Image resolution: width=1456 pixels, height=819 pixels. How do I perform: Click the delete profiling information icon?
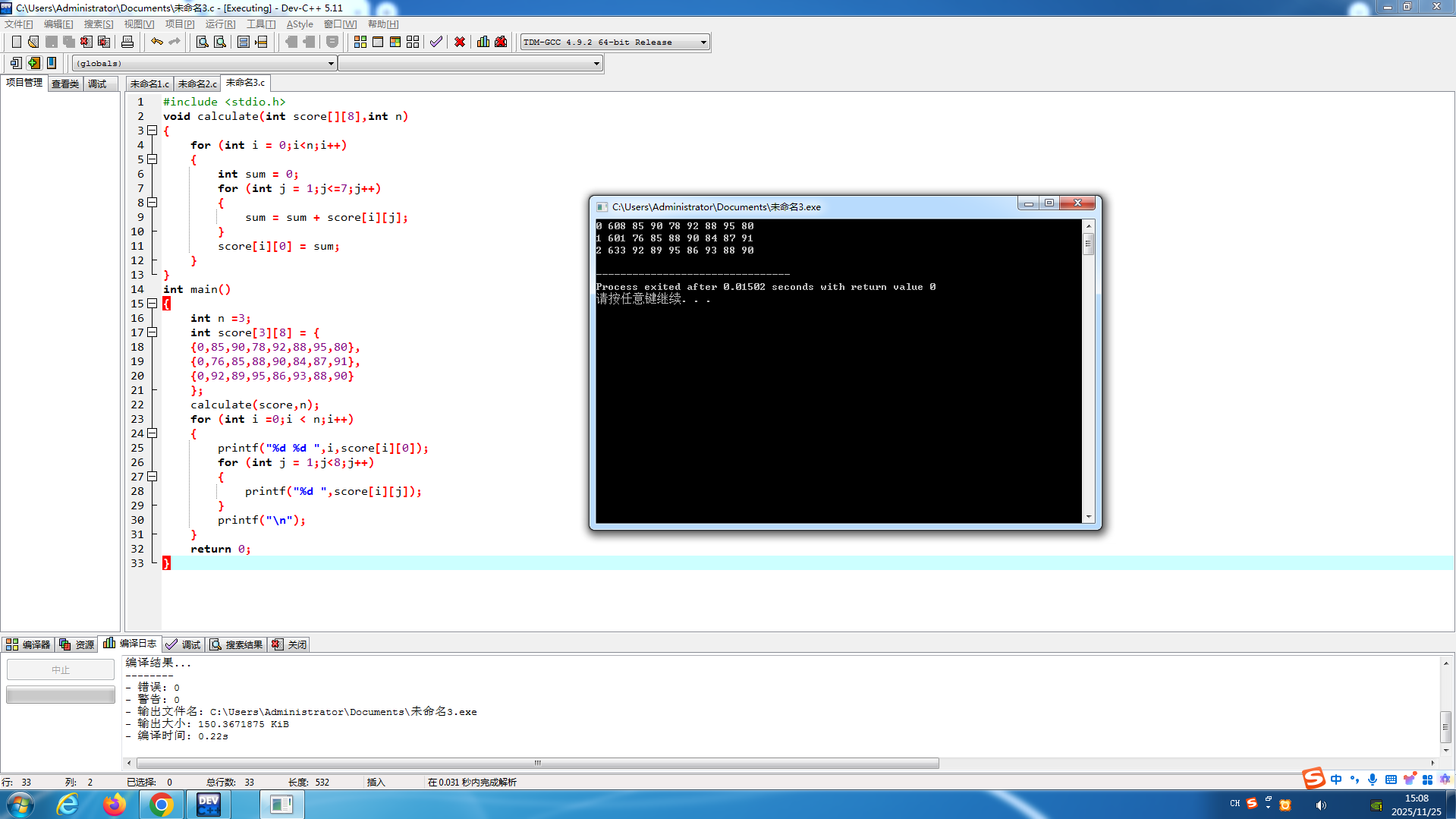(501, 42)
